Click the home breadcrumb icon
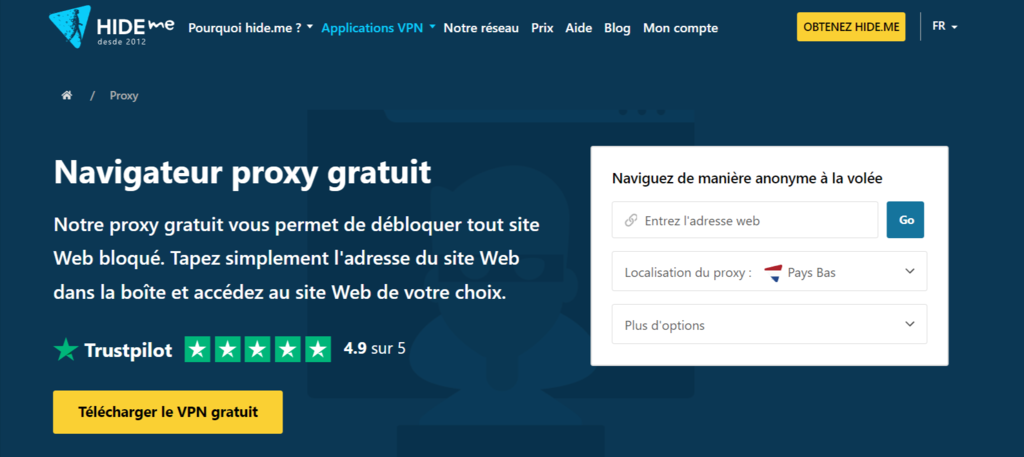Image resolution: width=1024 pixels, height=457 pixels. [67, 95]
